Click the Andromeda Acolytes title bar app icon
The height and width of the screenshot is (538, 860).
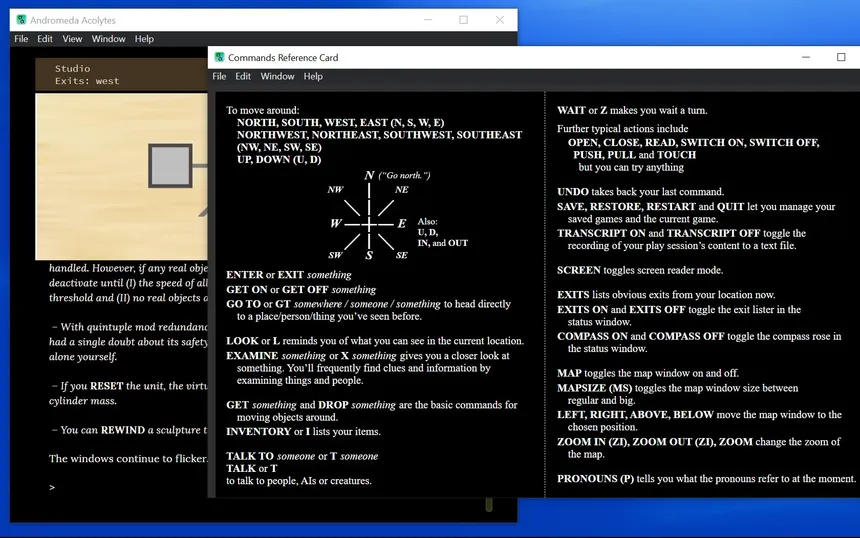click(21, 20)
